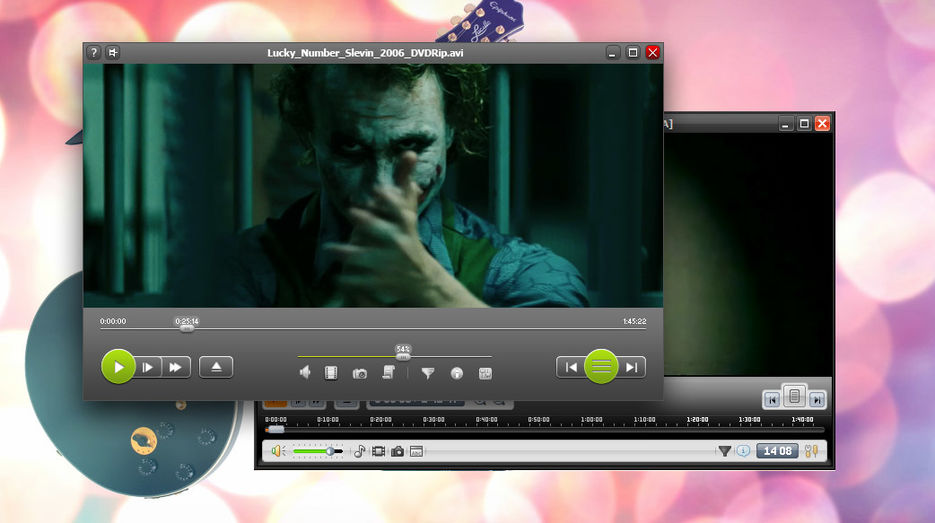Minimize the front player window
Viewport: 935px width, 523px height.
coord(612,52)
